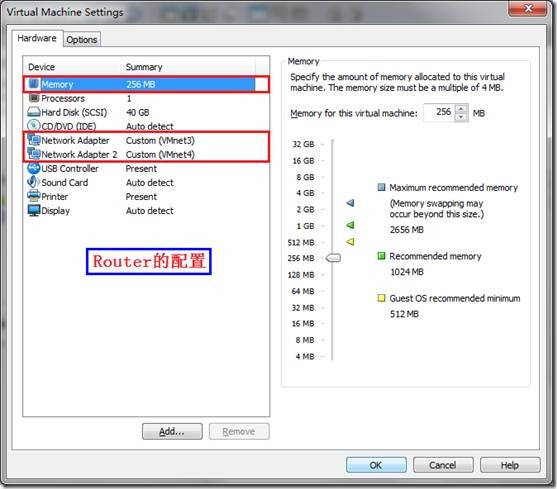This screenshot has height=489, width=557.
Task: Click the memory value field showing 256
Action: pyautogui.click(x=439, y=113)
